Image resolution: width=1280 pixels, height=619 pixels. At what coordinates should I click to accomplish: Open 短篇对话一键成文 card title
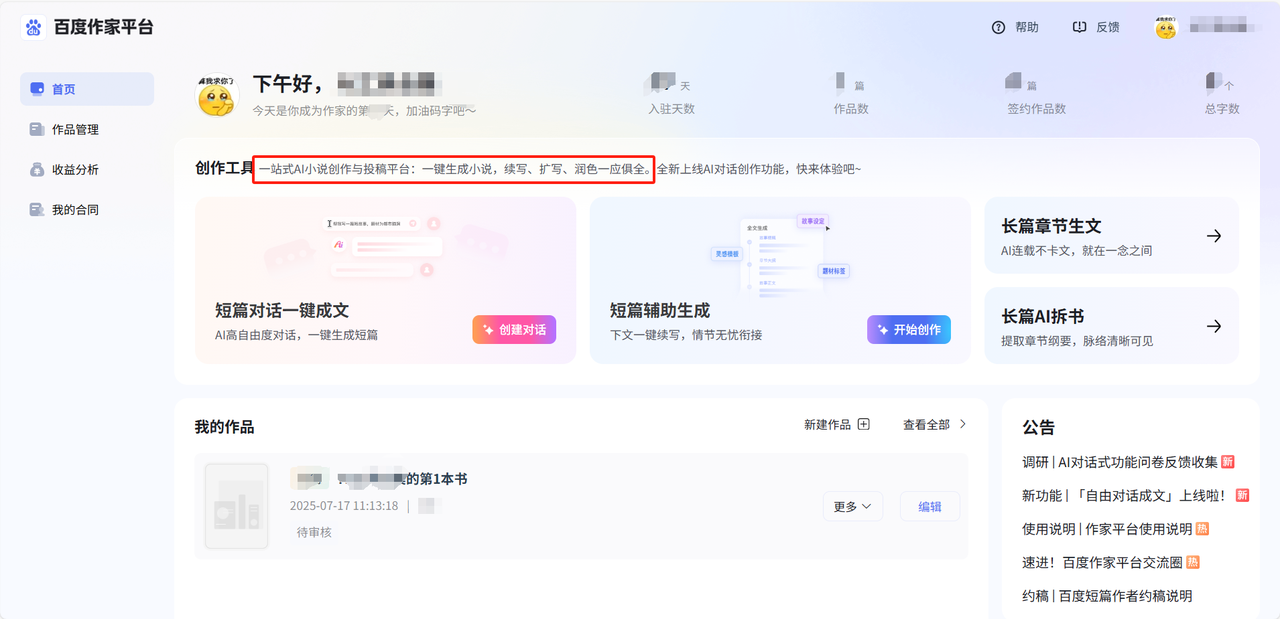(282, 310)
